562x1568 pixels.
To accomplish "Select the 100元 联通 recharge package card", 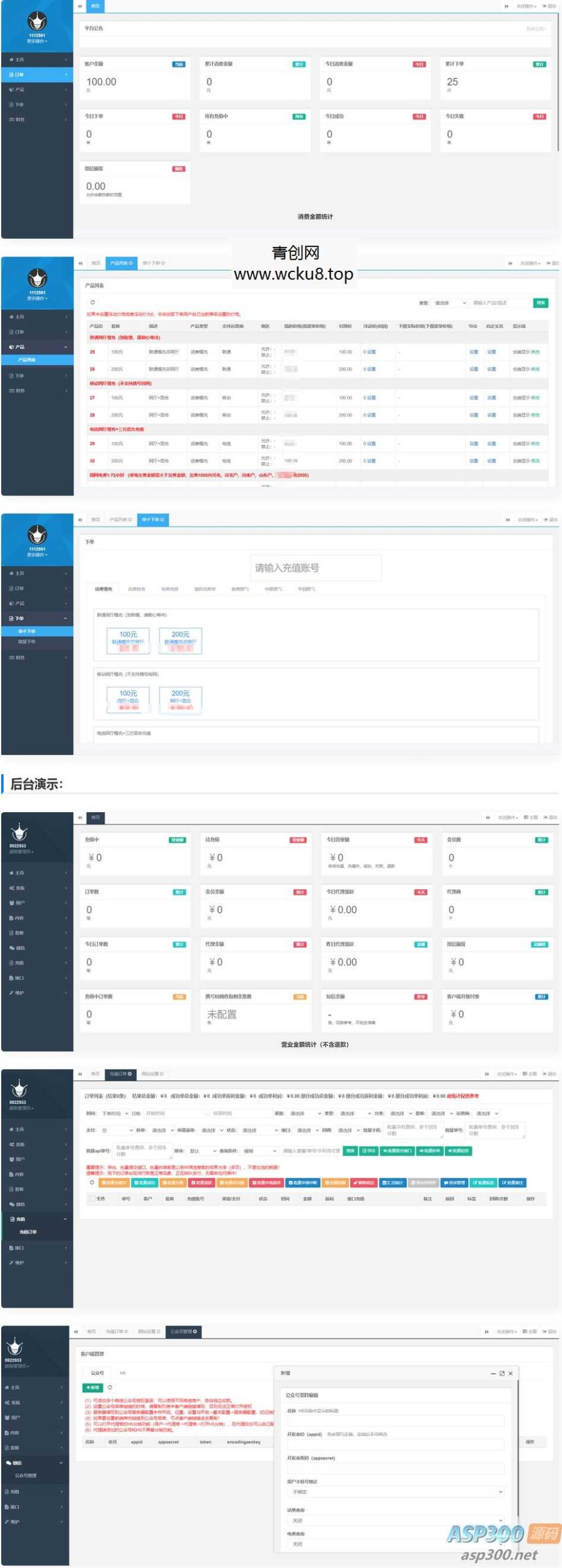I will click(128, 639).
